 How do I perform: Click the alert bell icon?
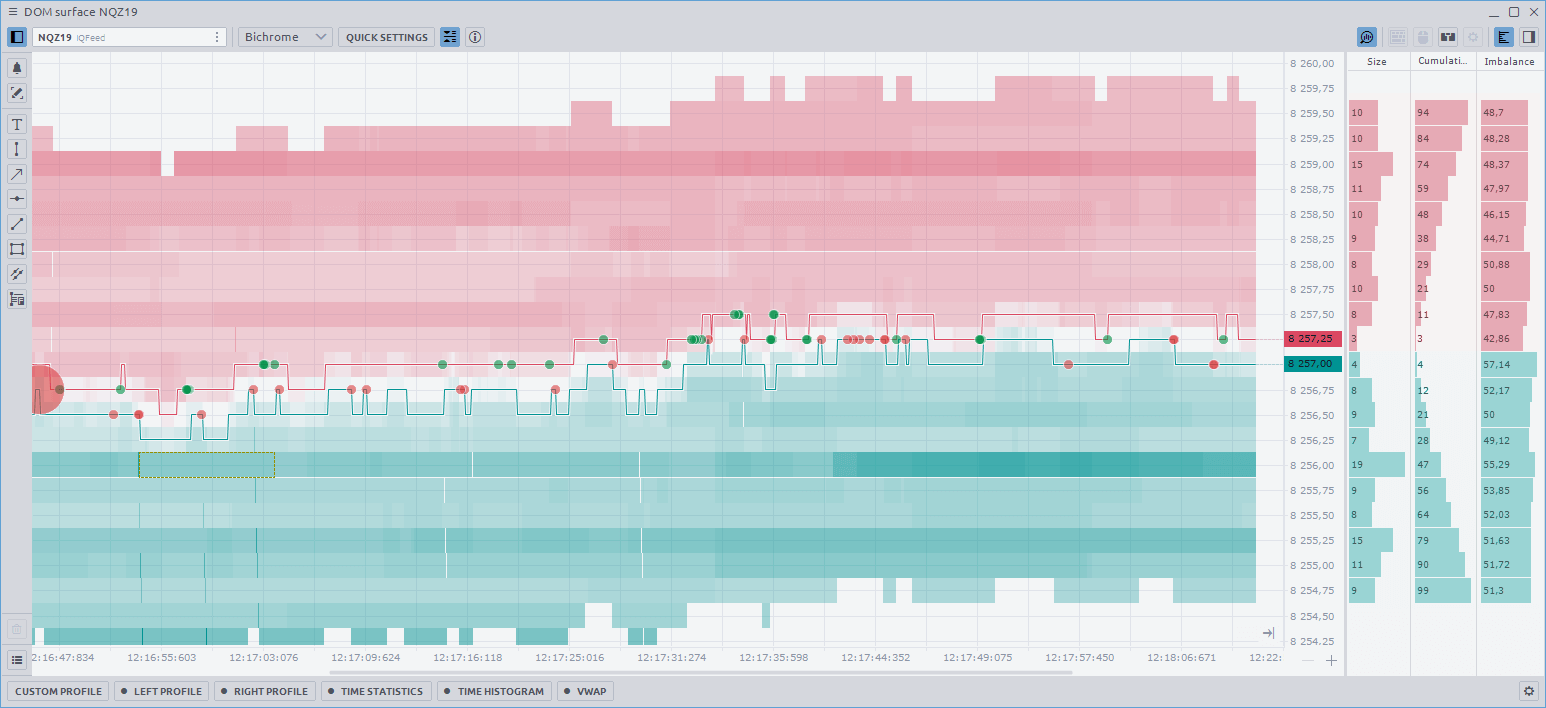coord(16,68)
